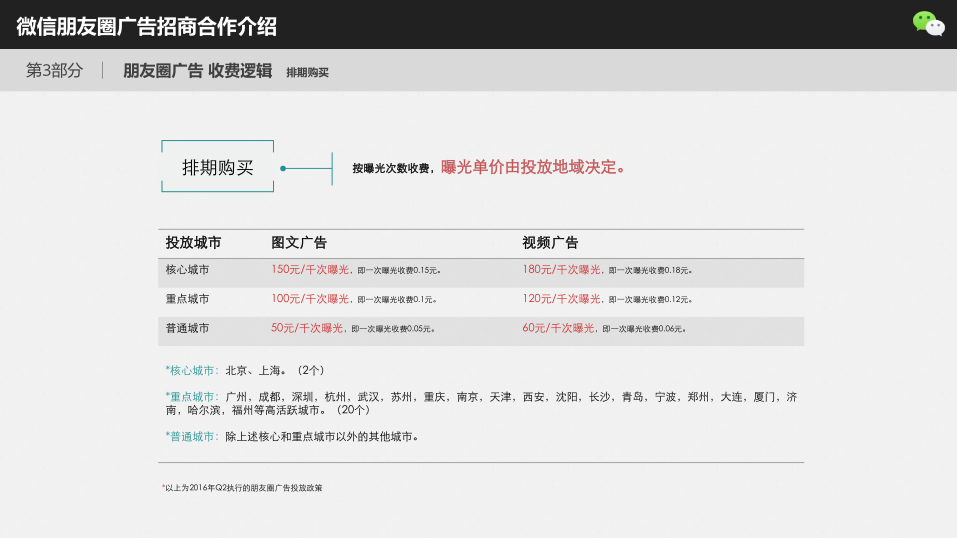Click the bordered 排期购买 box
This screenshot has width=957, height=538.
(x=217, y=167)
